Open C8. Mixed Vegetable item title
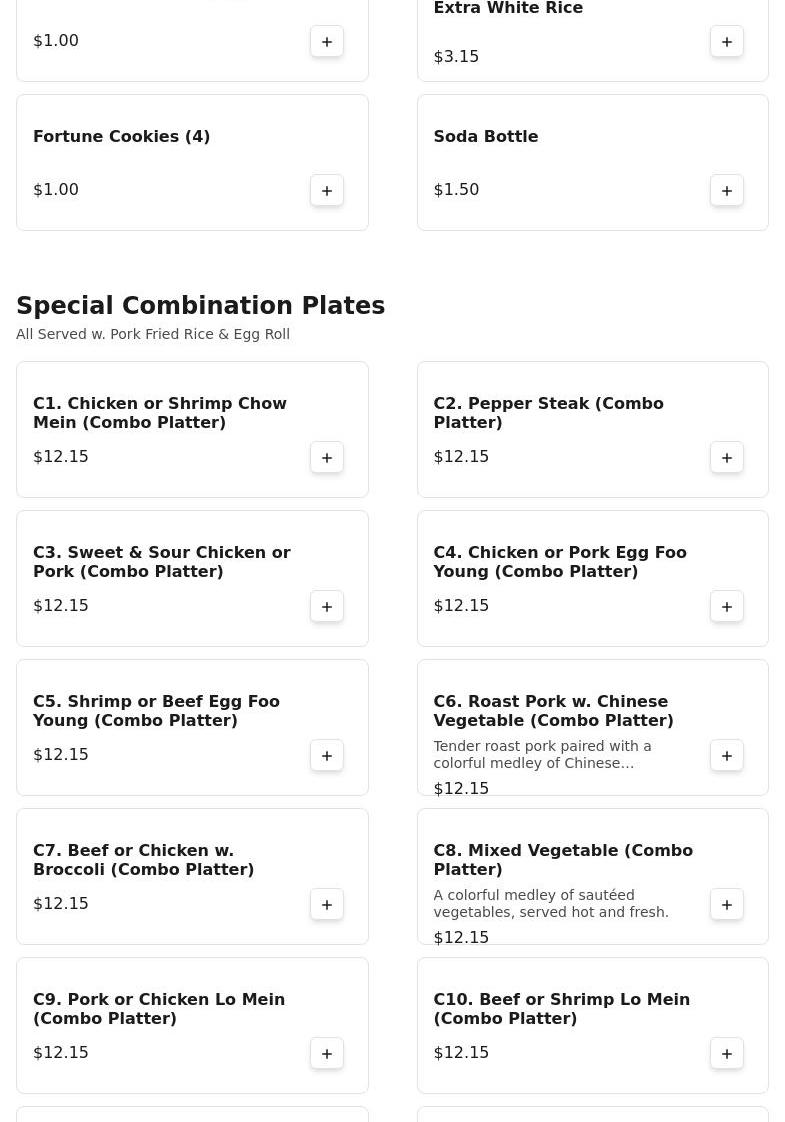 tap(562, 860)
